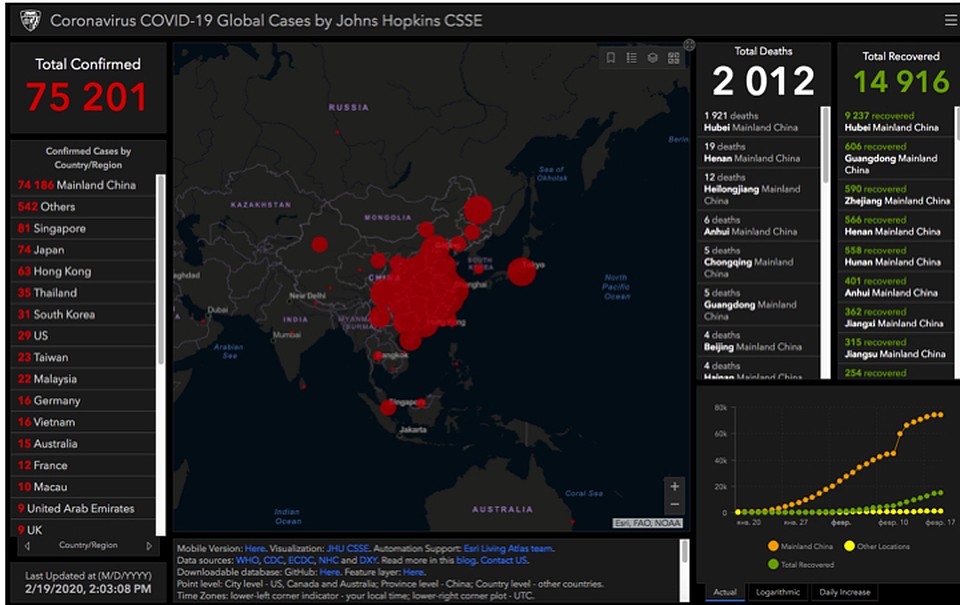Zoom in on the map with plus
The height and width of the screenshot is (605, 960).
click(x=674, y=486)
